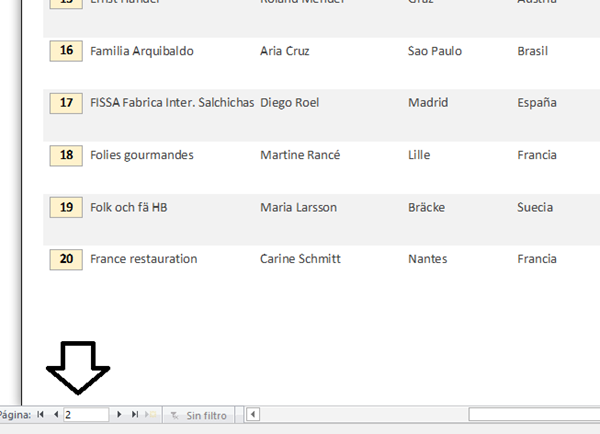Go to the next page arrow
The image size is (600, 434).
click(119, 414)
